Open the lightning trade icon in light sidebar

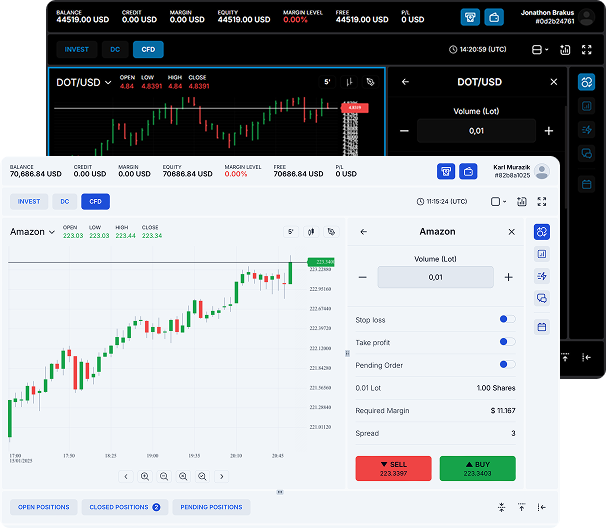[542, 276]
